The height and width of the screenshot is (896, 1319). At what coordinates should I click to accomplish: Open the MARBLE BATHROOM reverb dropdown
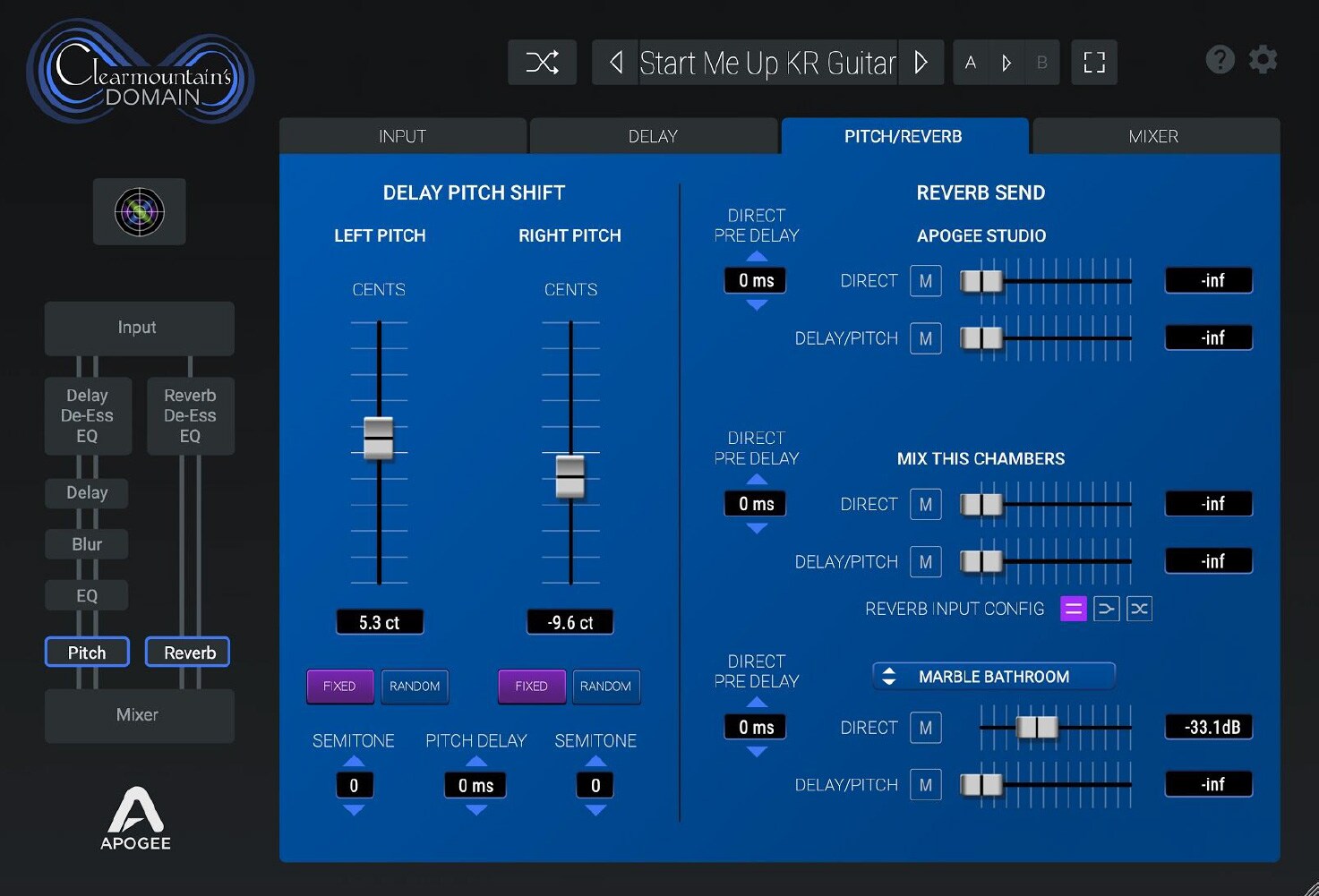point(994,677)
